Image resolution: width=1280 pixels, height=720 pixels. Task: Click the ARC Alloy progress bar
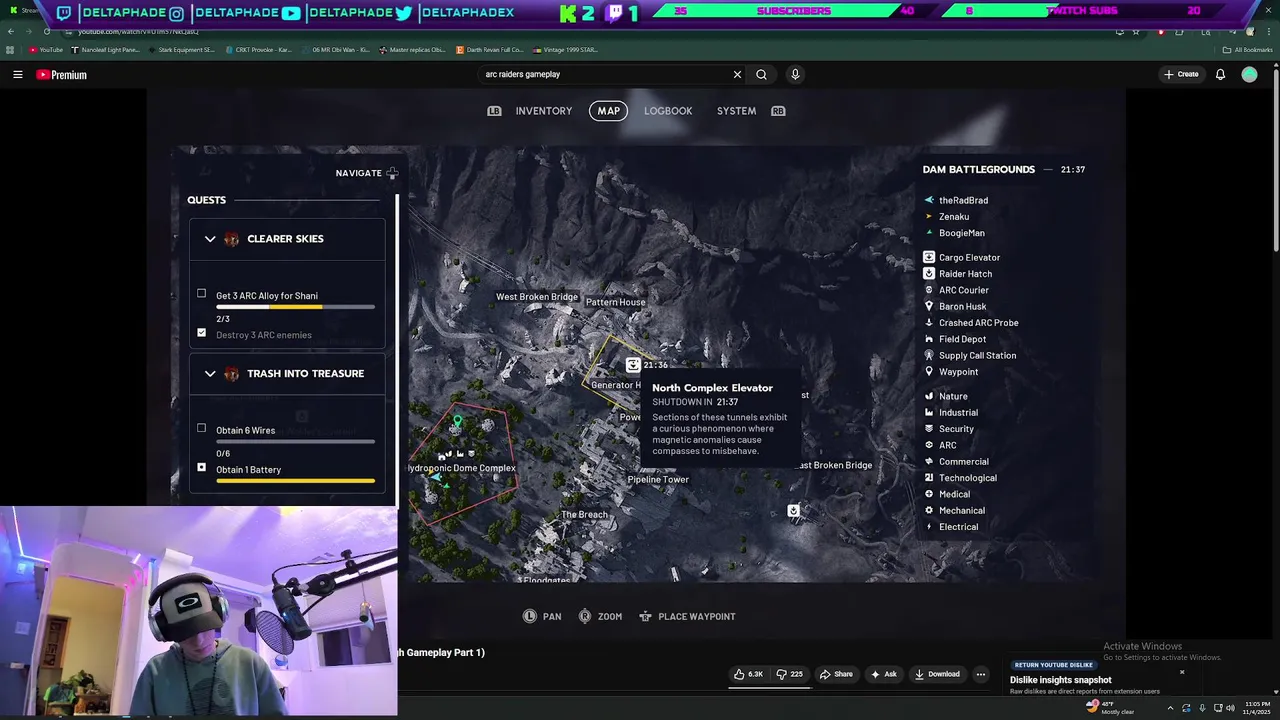click(296, 307)
